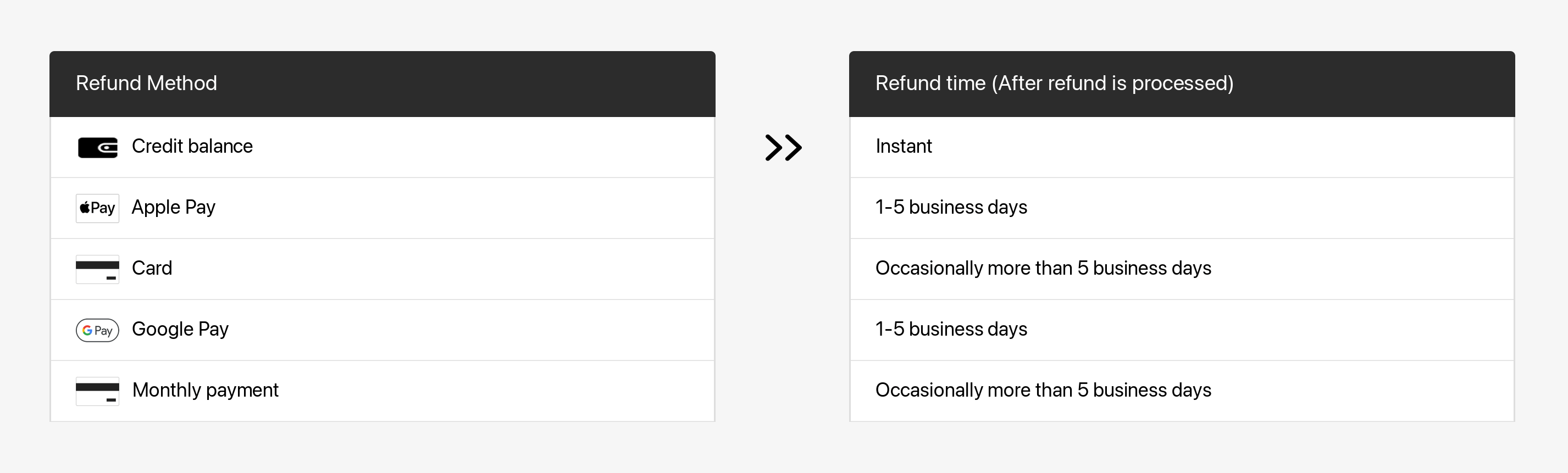The image size is (1568, 473).
Task: Select the Monthly payment text label
Action: point(205,389)
